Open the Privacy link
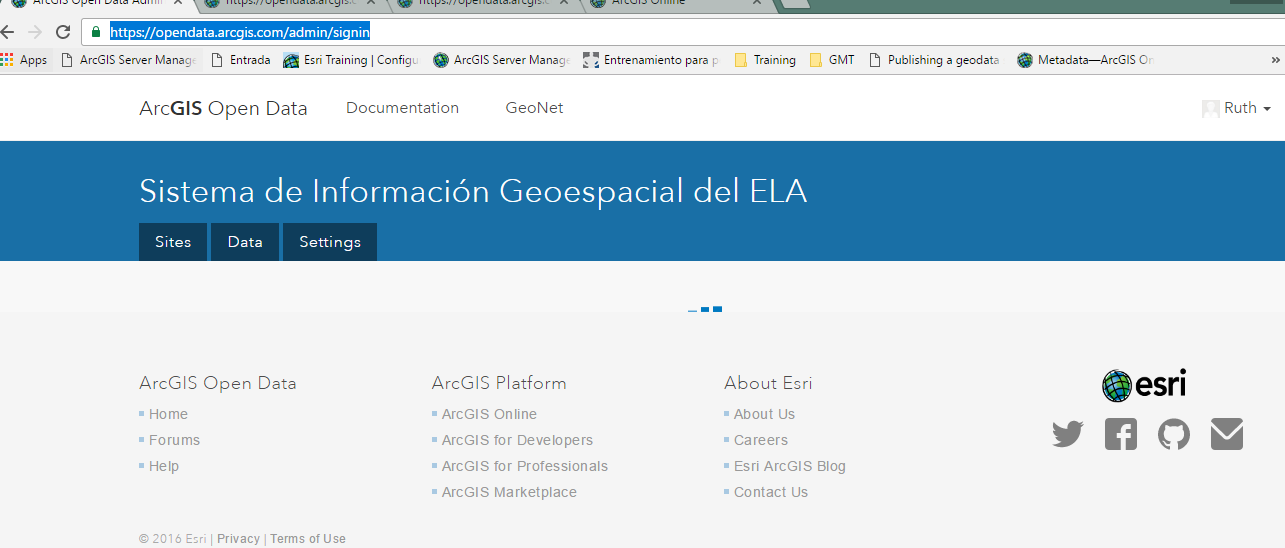The height and width of the screenshot is (548, 1285). click(x=238, y=539)
